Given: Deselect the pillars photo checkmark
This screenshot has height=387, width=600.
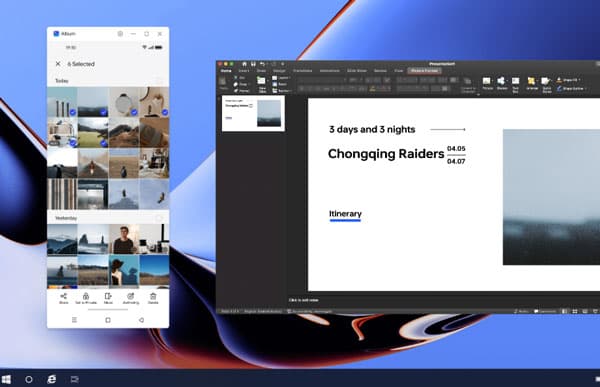Looking at the screenshot, I should 72,112.
